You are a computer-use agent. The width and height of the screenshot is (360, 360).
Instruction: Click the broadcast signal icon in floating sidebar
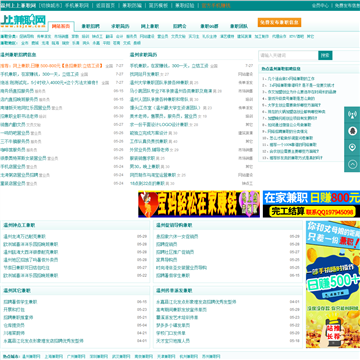coord(352,115)
